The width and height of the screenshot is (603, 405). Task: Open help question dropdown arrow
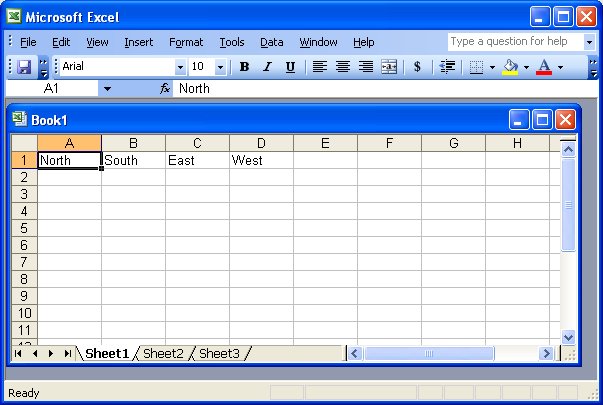[x=589, y=42]
